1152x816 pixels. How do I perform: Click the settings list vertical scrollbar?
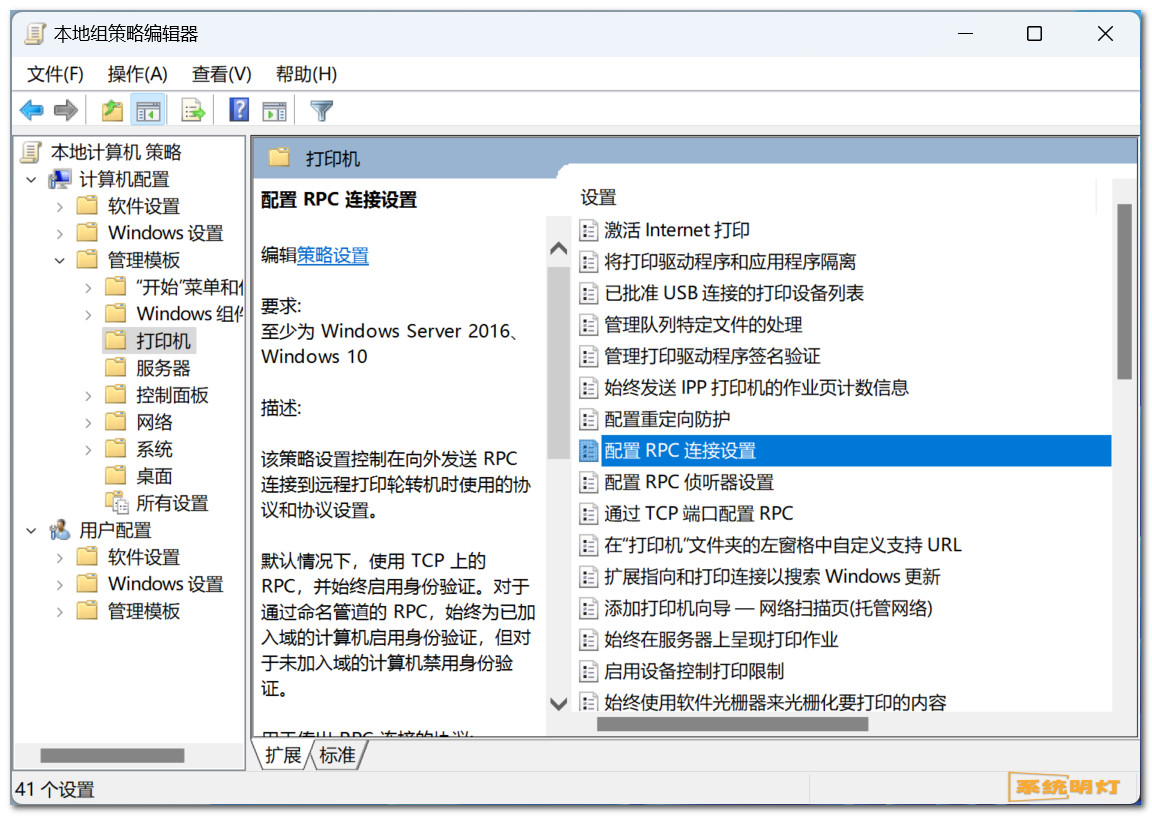click(x=1124, y=292)
